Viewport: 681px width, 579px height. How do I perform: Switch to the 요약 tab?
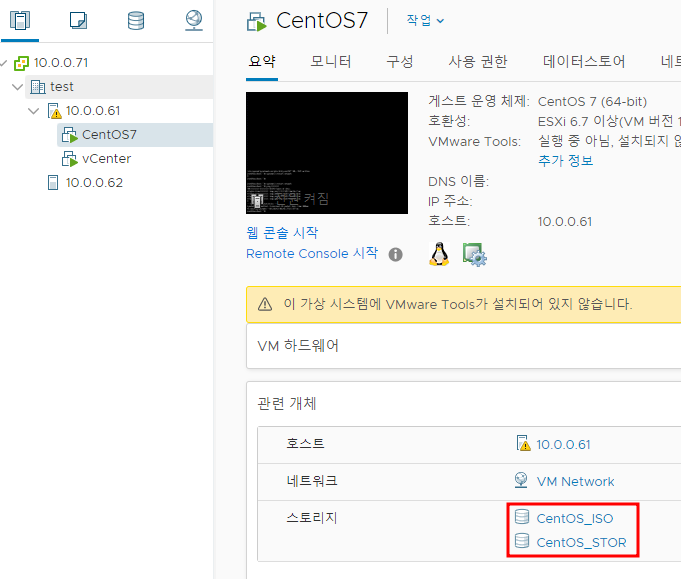(x=262, y=62)
